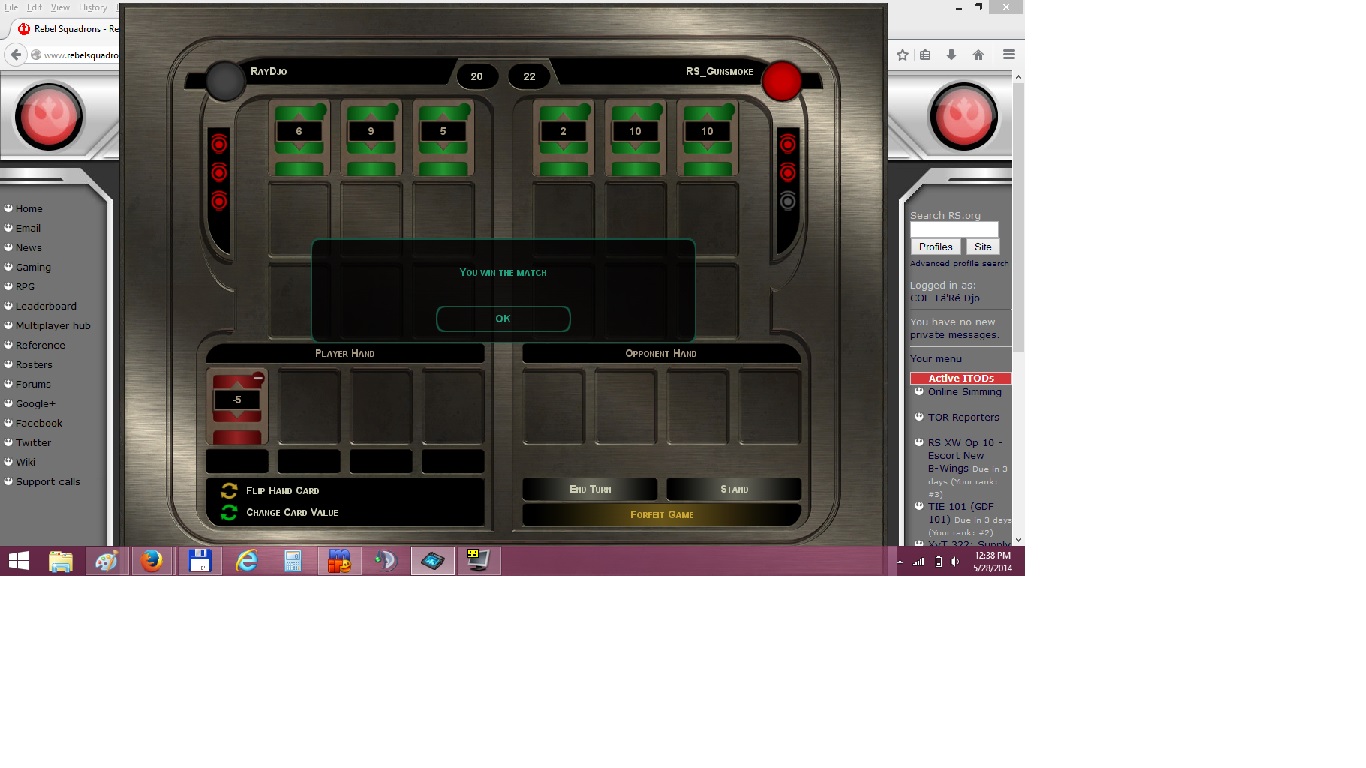Image resolution: width=1366 pixels, height=768 pixels.
Task: Click the grey turn indicator beside RayDjo
Action: (226, 81)
